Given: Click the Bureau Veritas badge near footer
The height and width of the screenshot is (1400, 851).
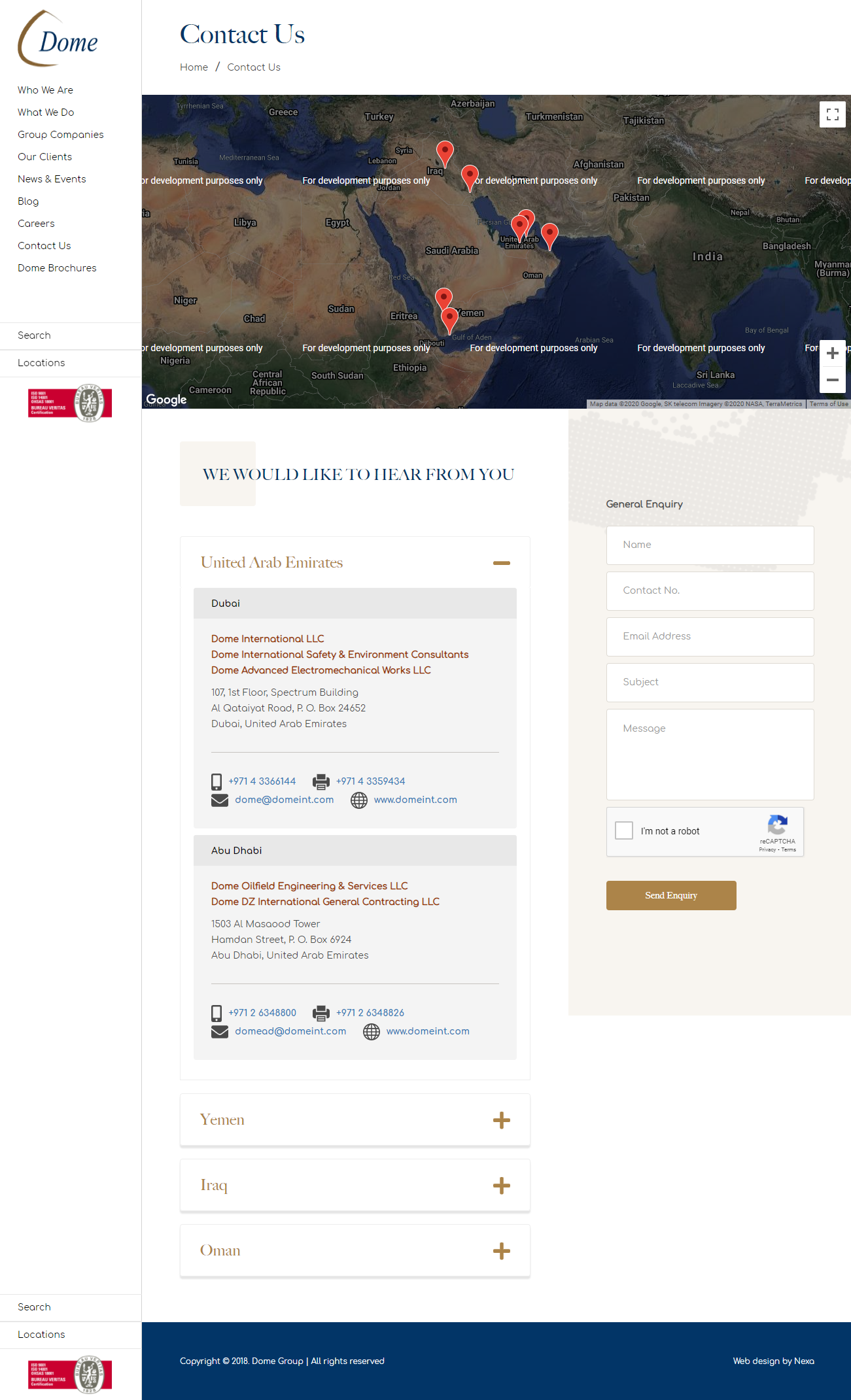Looking at the screenshot, I should click(70, 1374).
